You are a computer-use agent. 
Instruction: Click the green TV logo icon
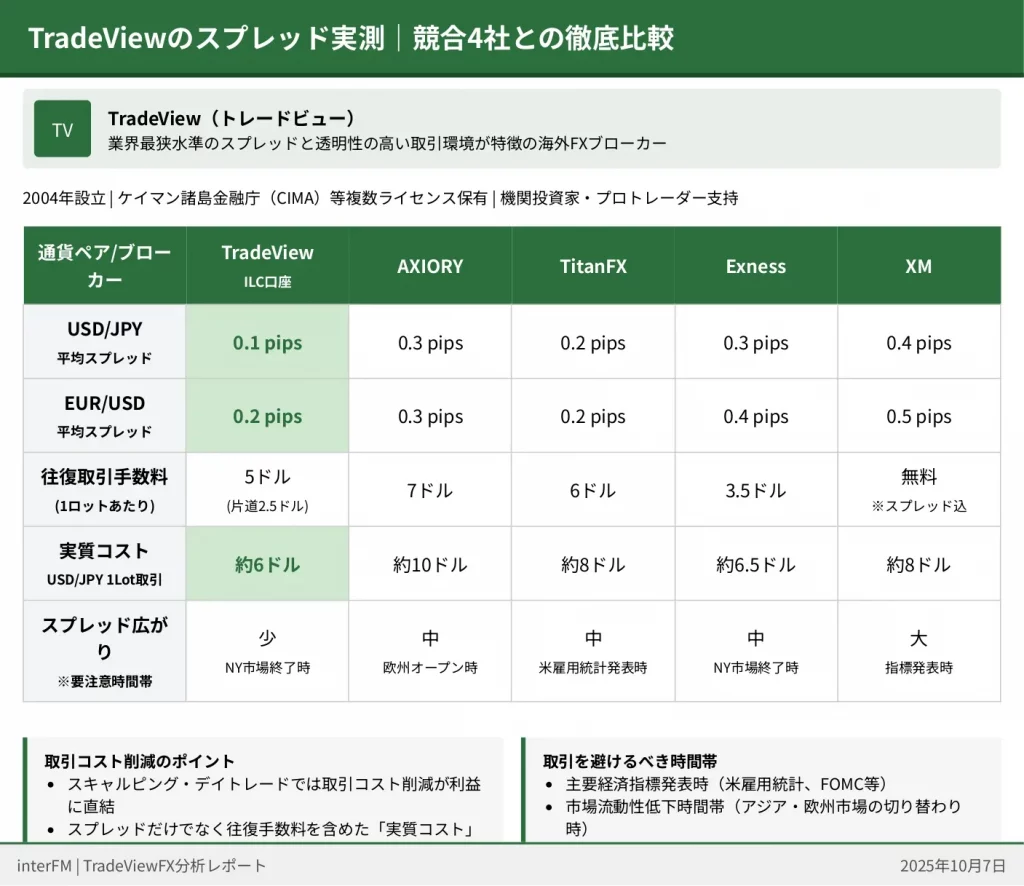click(62, 129)
